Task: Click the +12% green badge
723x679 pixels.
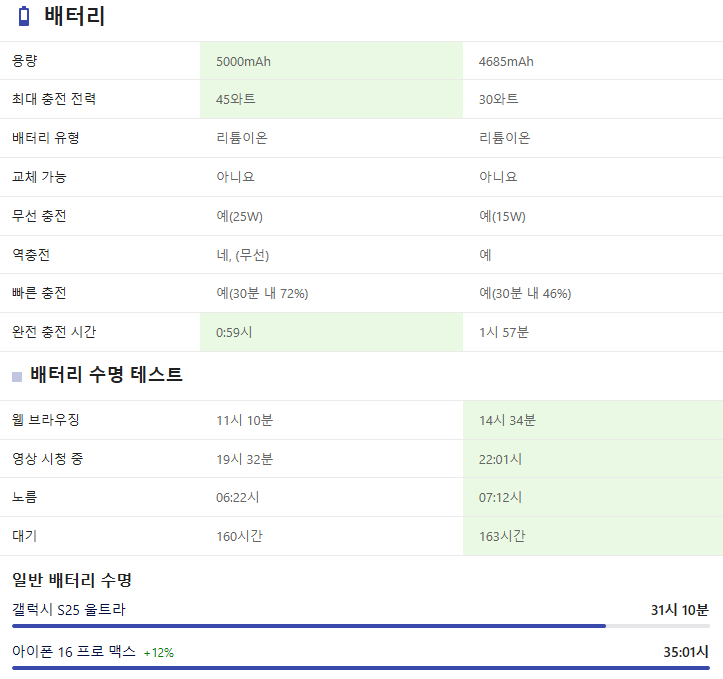Action: click(159, 653)
